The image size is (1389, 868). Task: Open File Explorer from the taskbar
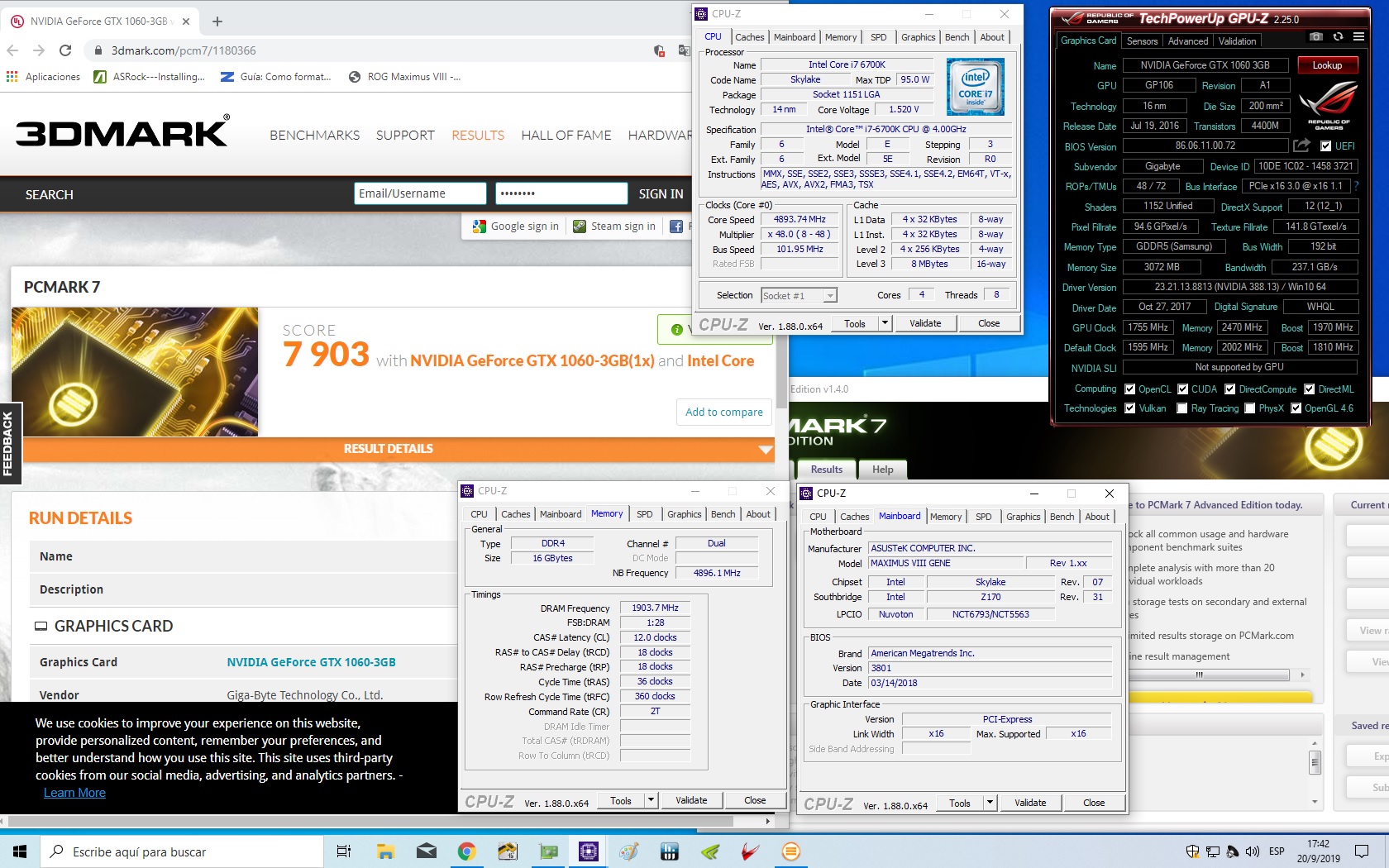(385, 851)
